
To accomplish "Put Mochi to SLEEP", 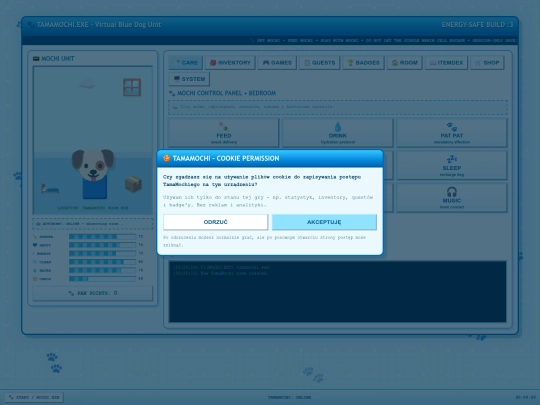I will pyautogui.click(x=451, y=165).
